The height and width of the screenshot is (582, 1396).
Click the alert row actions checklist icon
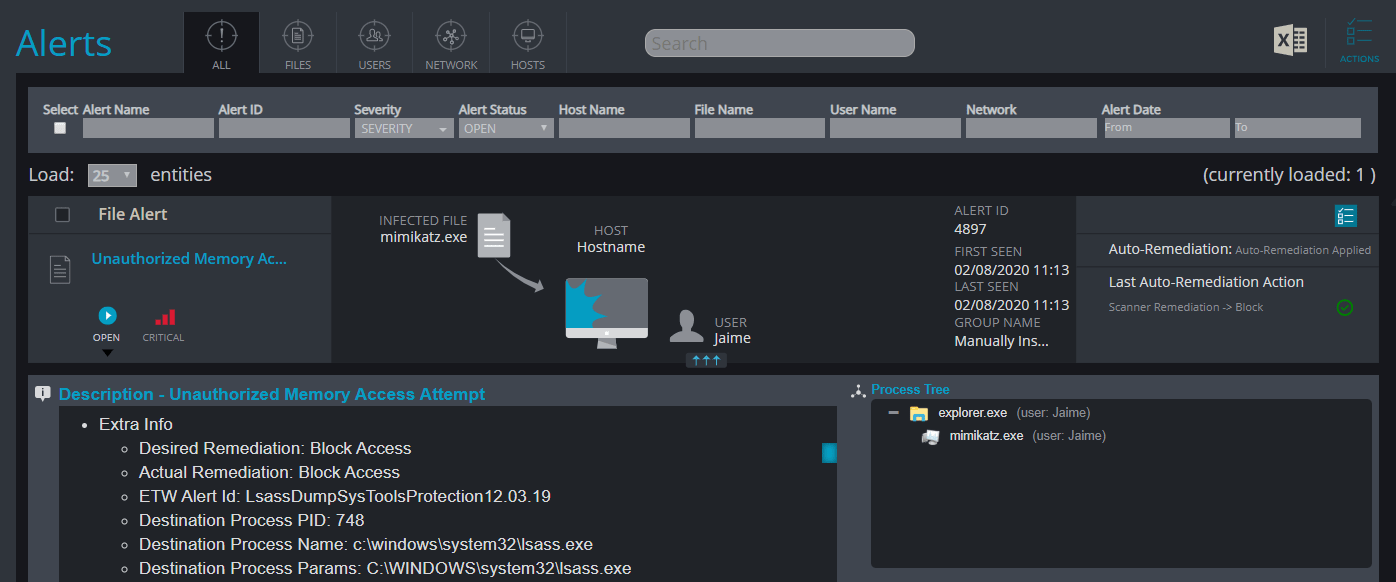click(1345, 216)
